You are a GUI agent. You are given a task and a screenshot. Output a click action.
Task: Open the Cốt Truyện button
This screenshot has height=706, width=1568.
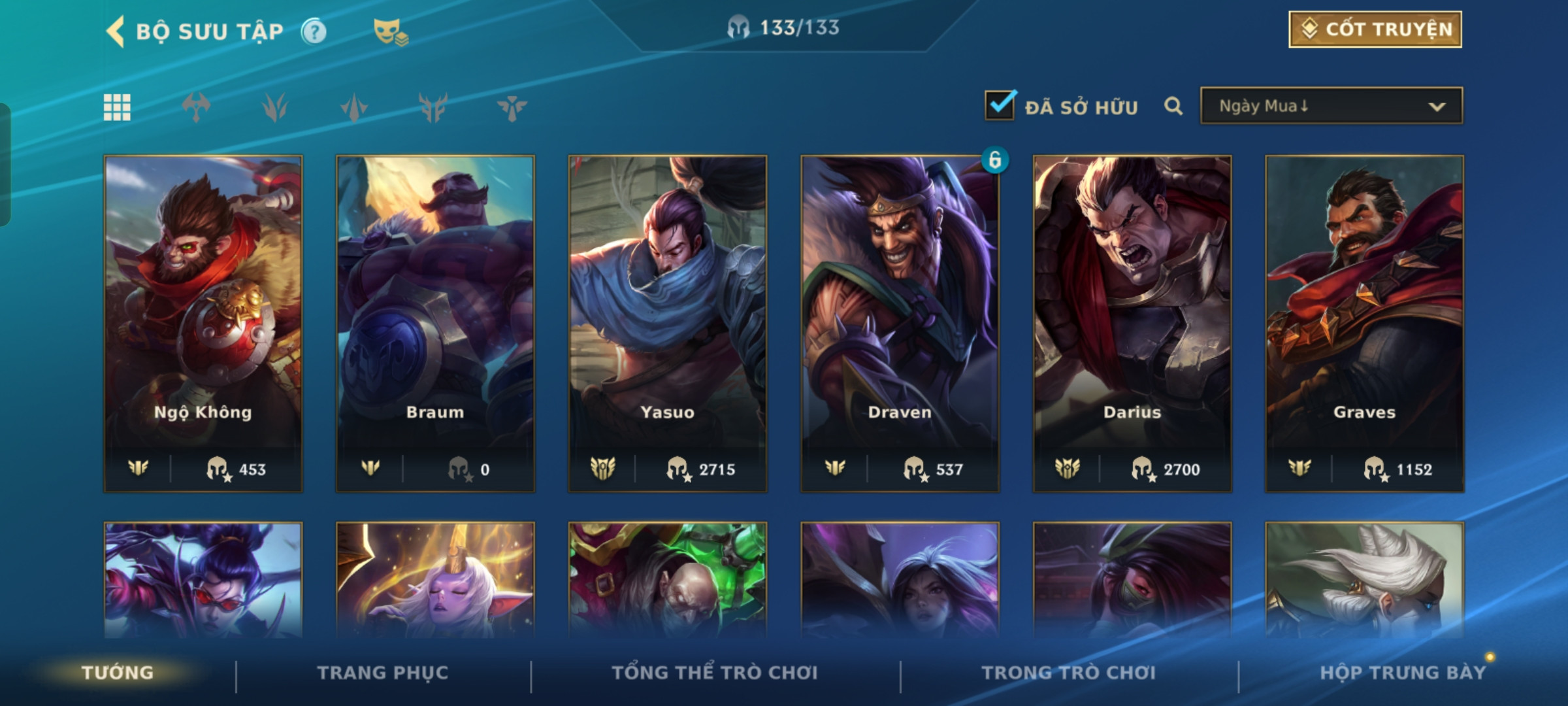point(1375,29)
